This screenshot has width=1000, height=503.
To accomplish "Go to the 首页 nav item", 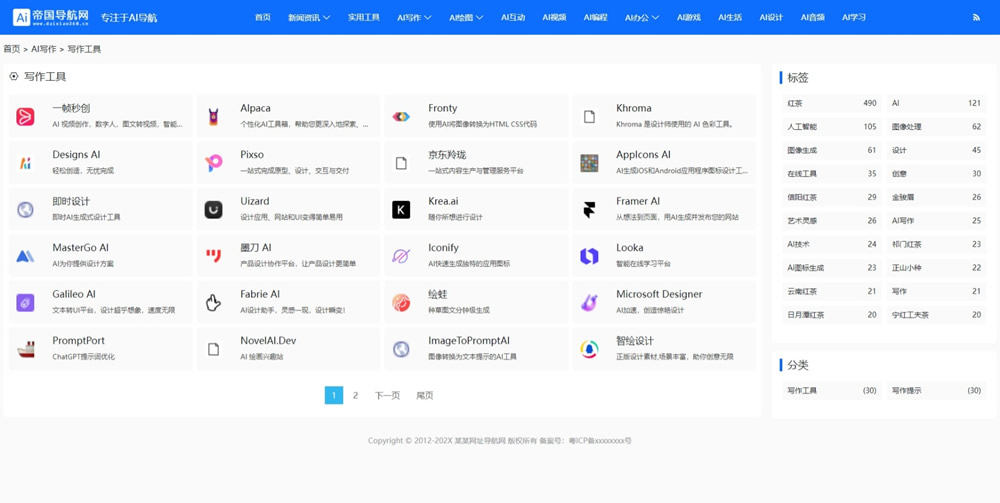I will [x=263, y=18].
